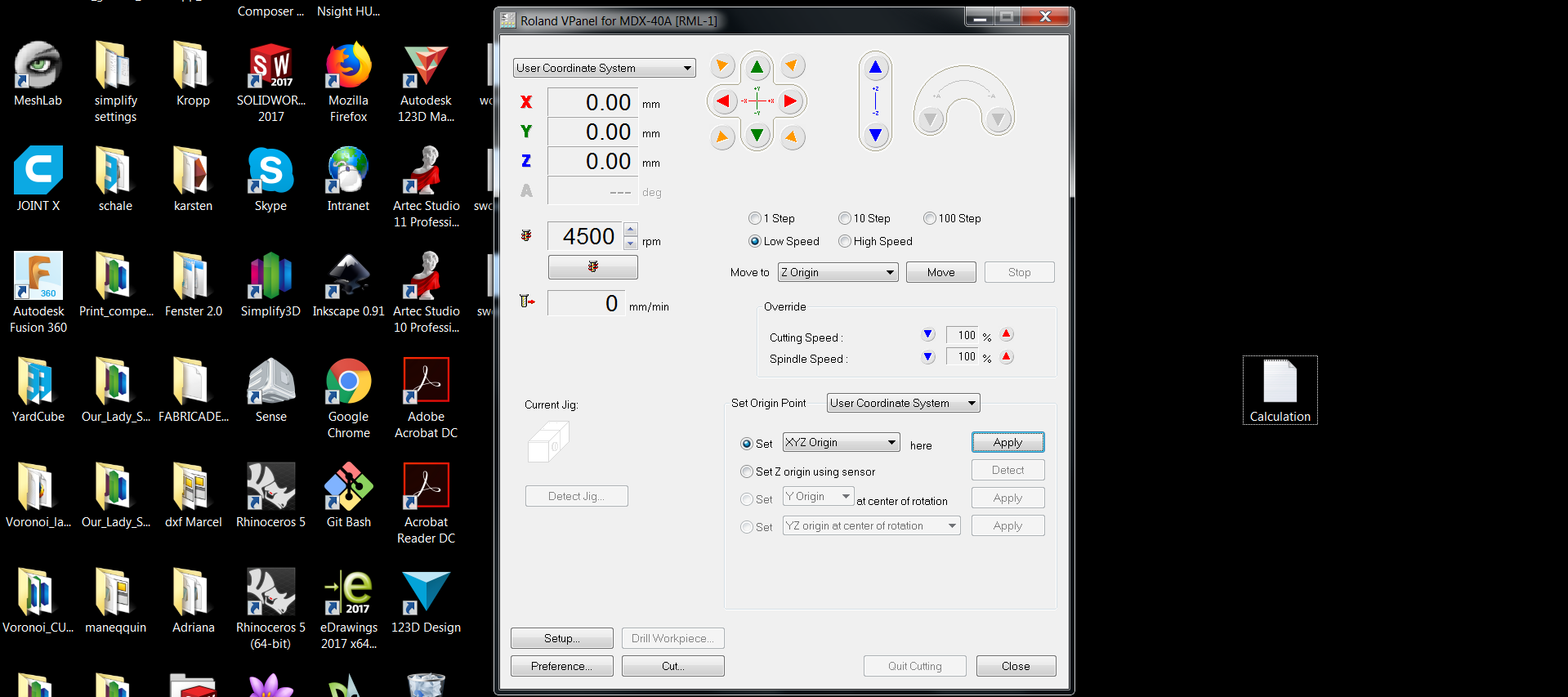
Task: Move the spindle up with +Z arrow
Action: (875, 68)
